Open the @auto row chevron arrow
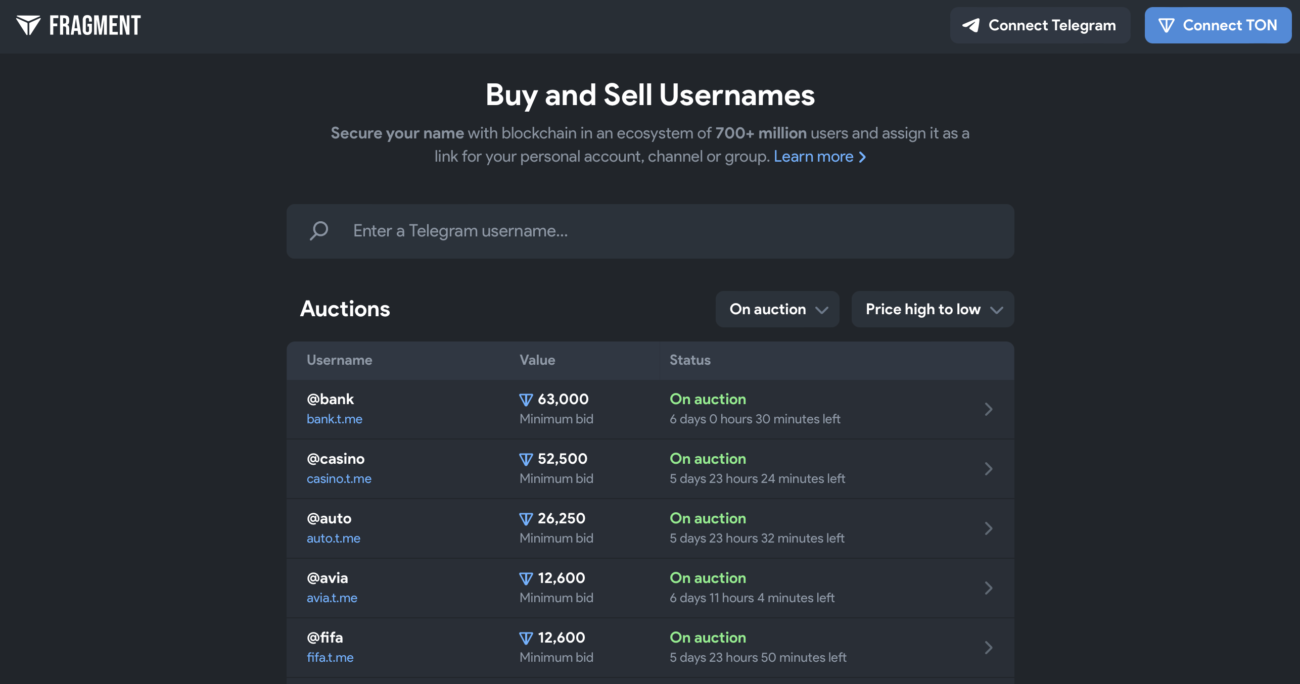Image resolution: width=1300 pixels, height=684 pixels. coord(988,528)
